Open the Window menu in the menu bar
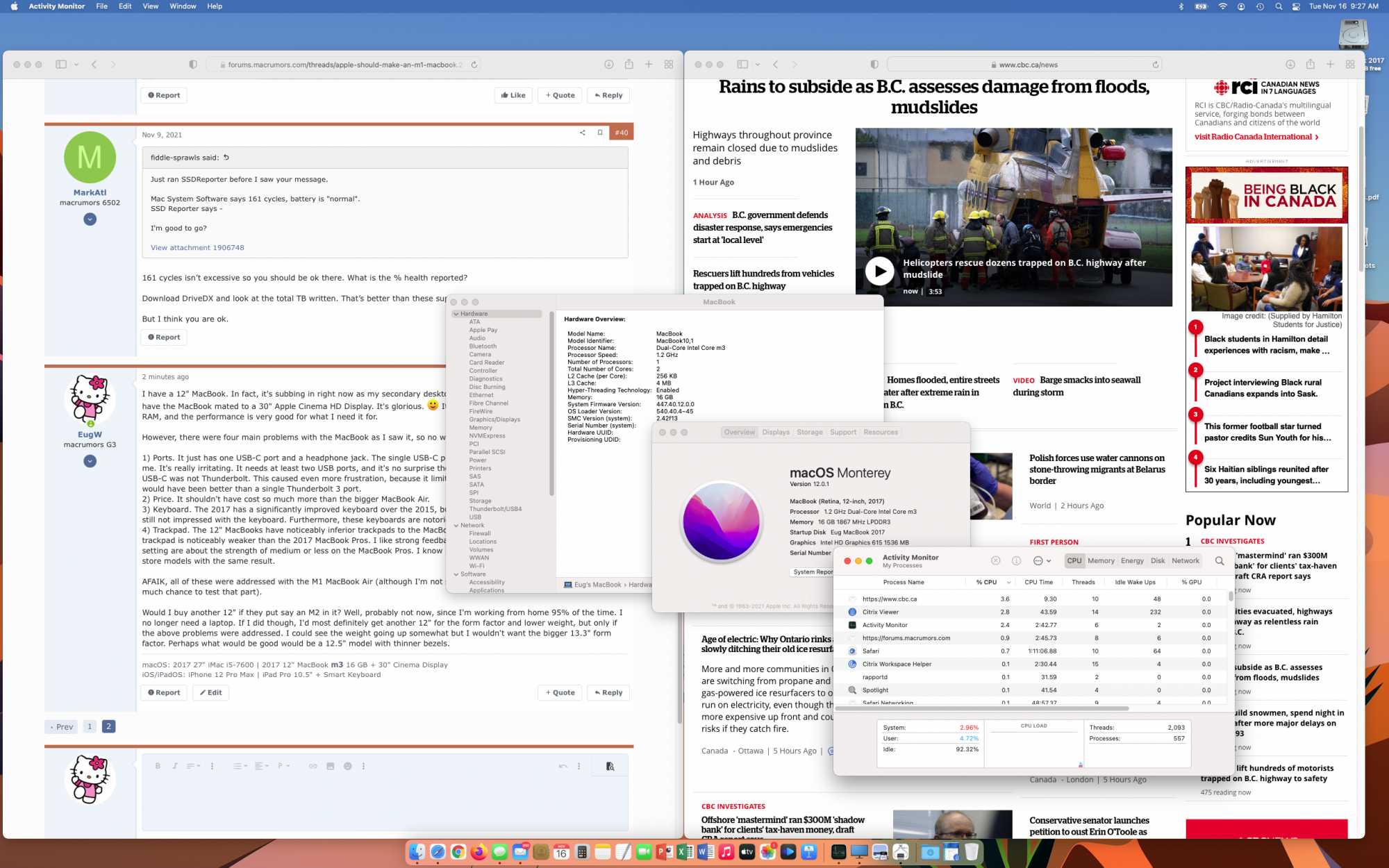The image size is (1389, 868). click(183, 6)
